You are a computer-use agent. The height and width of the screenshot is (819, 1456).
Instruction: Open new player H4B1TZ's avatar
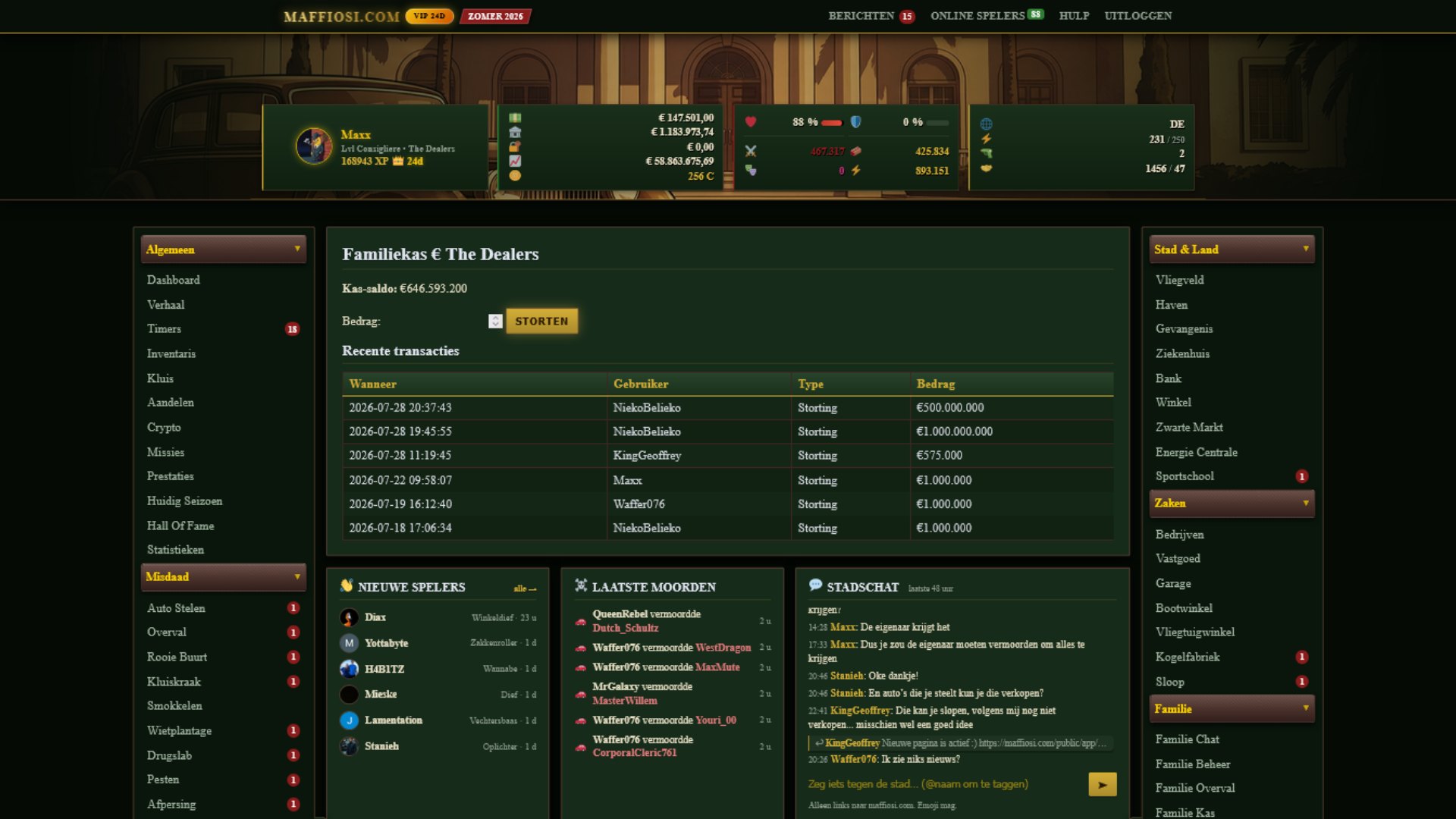point(349,669)
